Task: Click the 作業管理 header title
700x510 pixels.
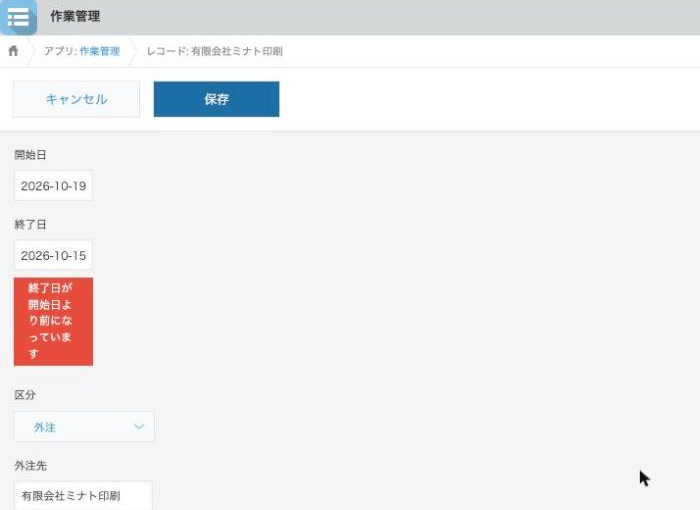Action: click(x=75, y=17)
